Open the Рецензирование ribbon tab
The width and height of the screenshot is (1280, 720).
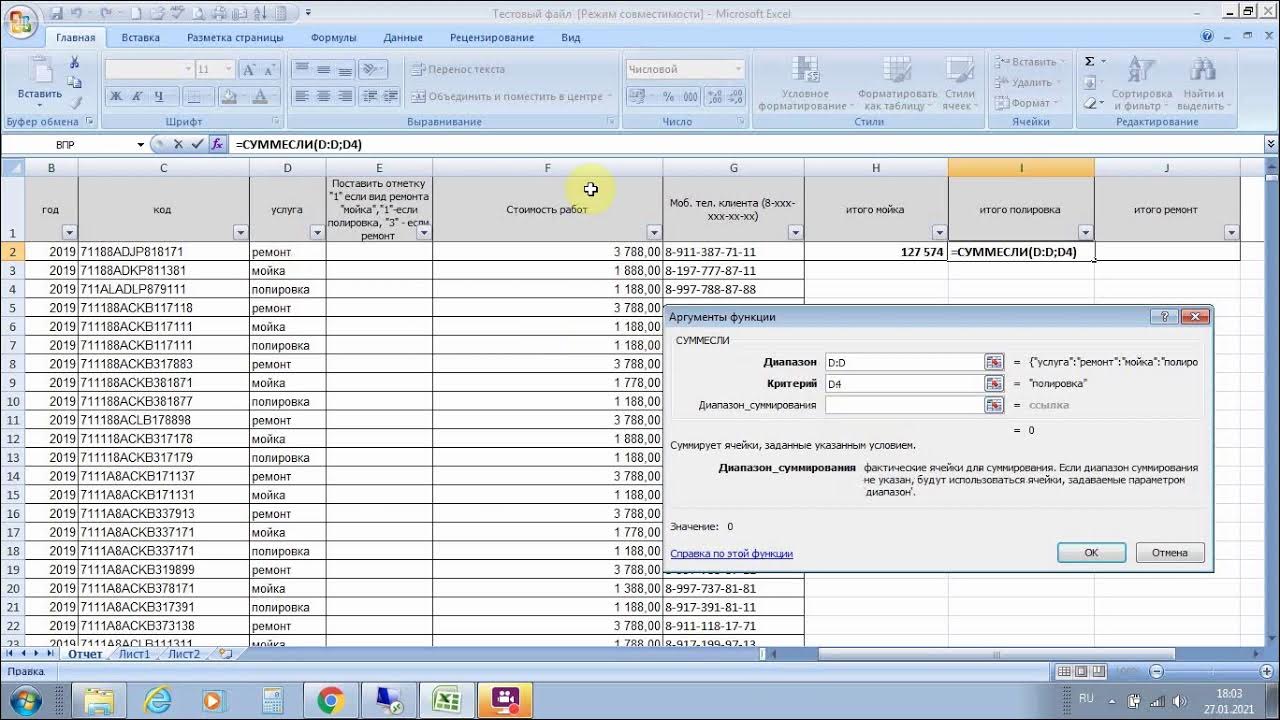(491, 38)
